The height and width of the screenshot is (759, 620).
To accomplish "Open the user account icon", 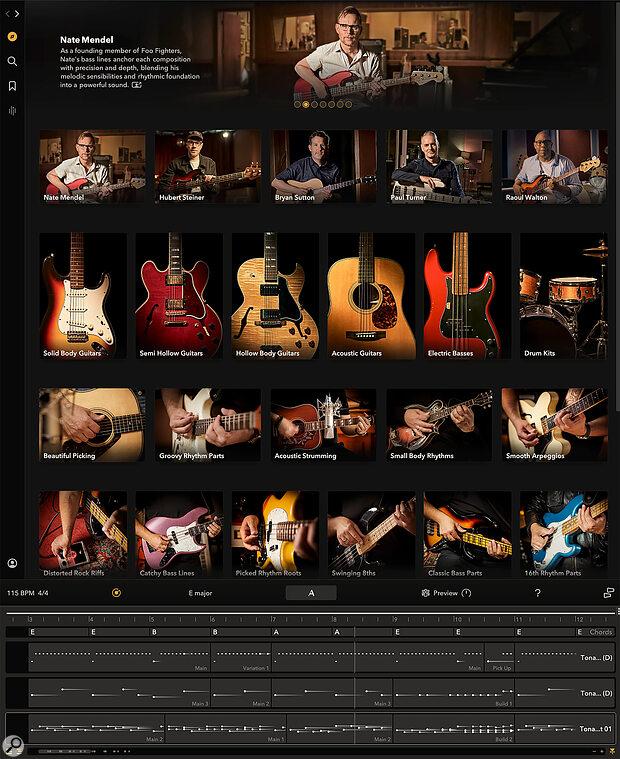I will (13, 563).
